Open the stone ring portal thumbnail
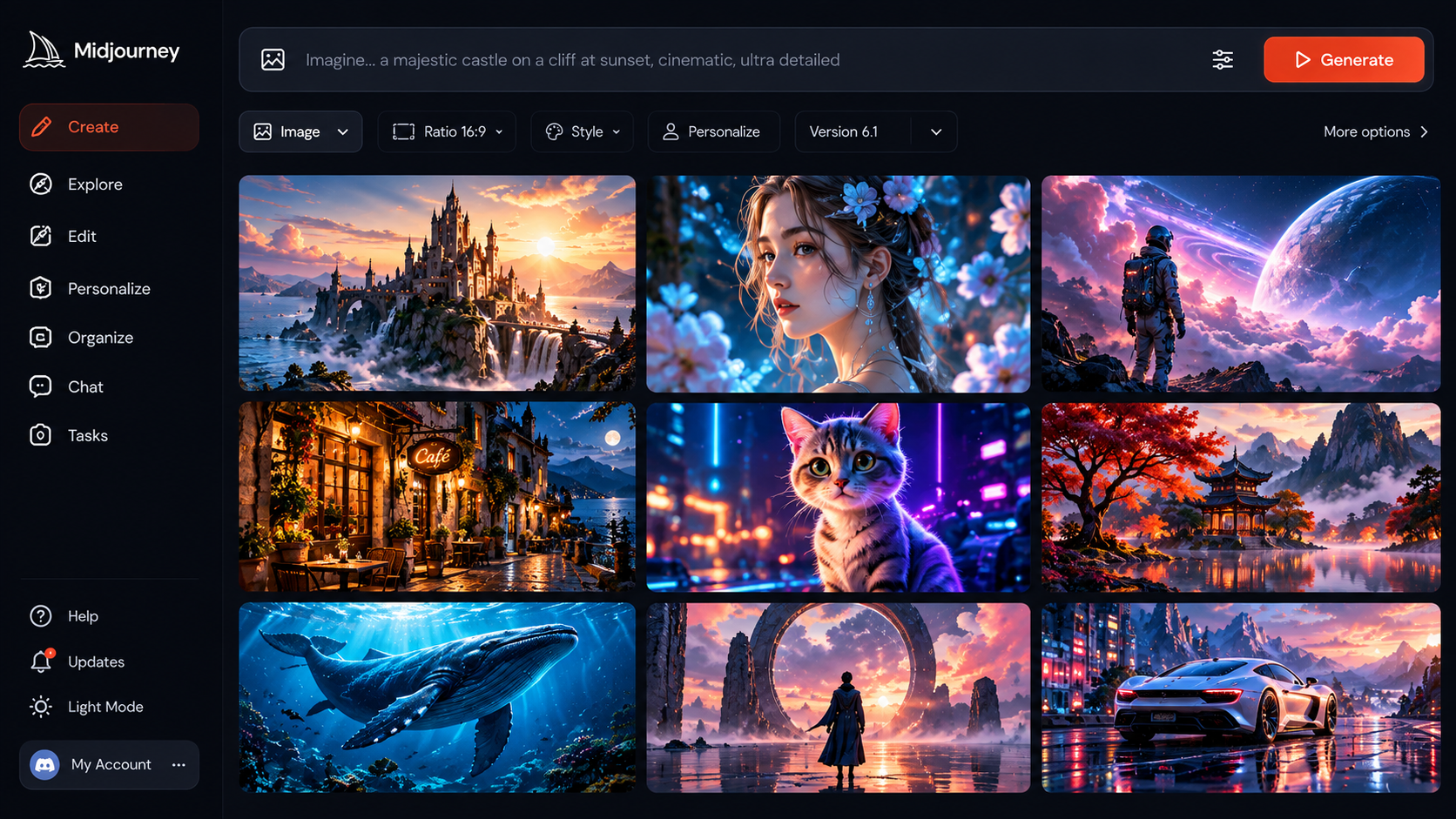This screenshot has height=819, width=1456. (839, 697)
